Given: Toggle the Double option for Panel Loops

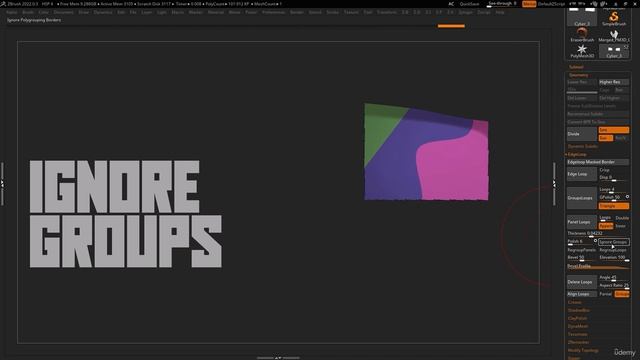Looking at the screenshot, I should click(x=622, y=218).
